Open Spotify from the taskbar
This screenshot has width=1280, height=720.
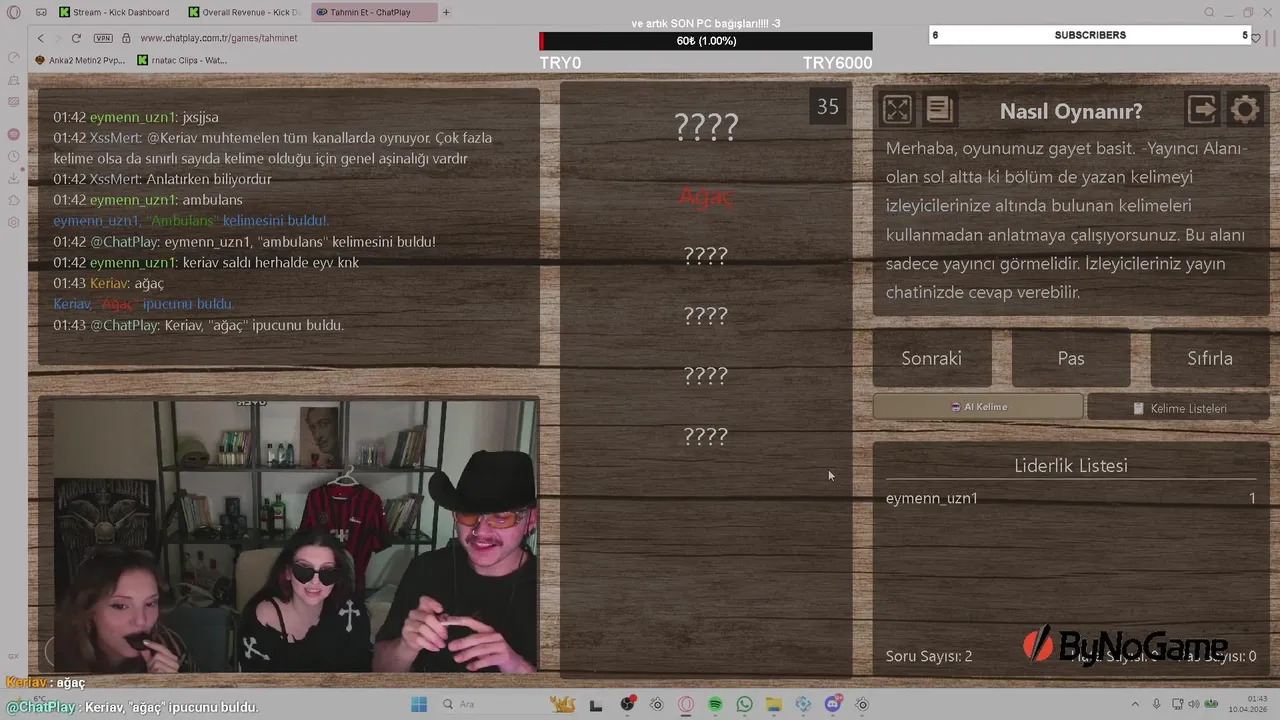coord(715,704)
